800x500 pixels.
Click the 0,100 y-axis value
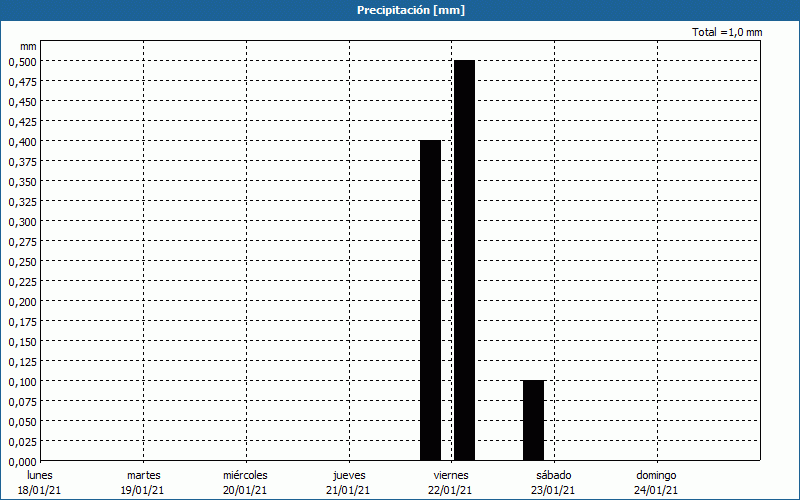23,382
